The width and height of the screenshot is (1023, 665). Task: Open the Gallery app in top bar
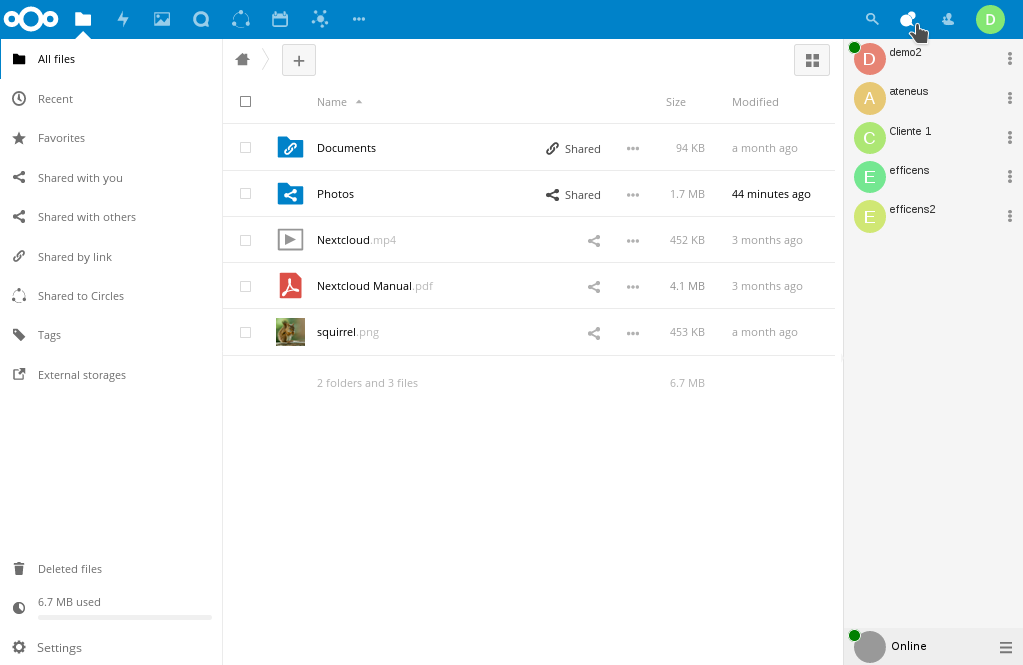(x=162, y=19)
